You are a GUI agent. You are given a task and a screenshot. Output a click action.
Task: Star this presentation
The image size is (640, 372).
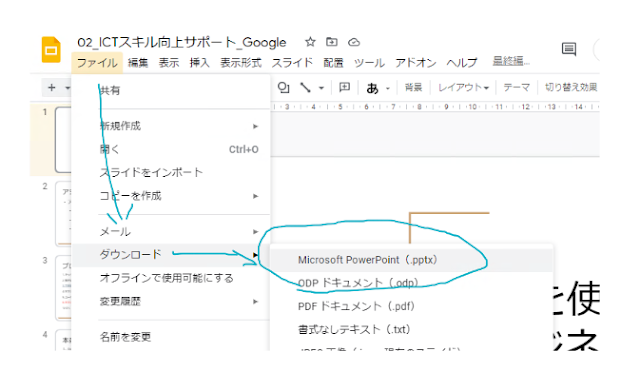click(x=310, y=42)
